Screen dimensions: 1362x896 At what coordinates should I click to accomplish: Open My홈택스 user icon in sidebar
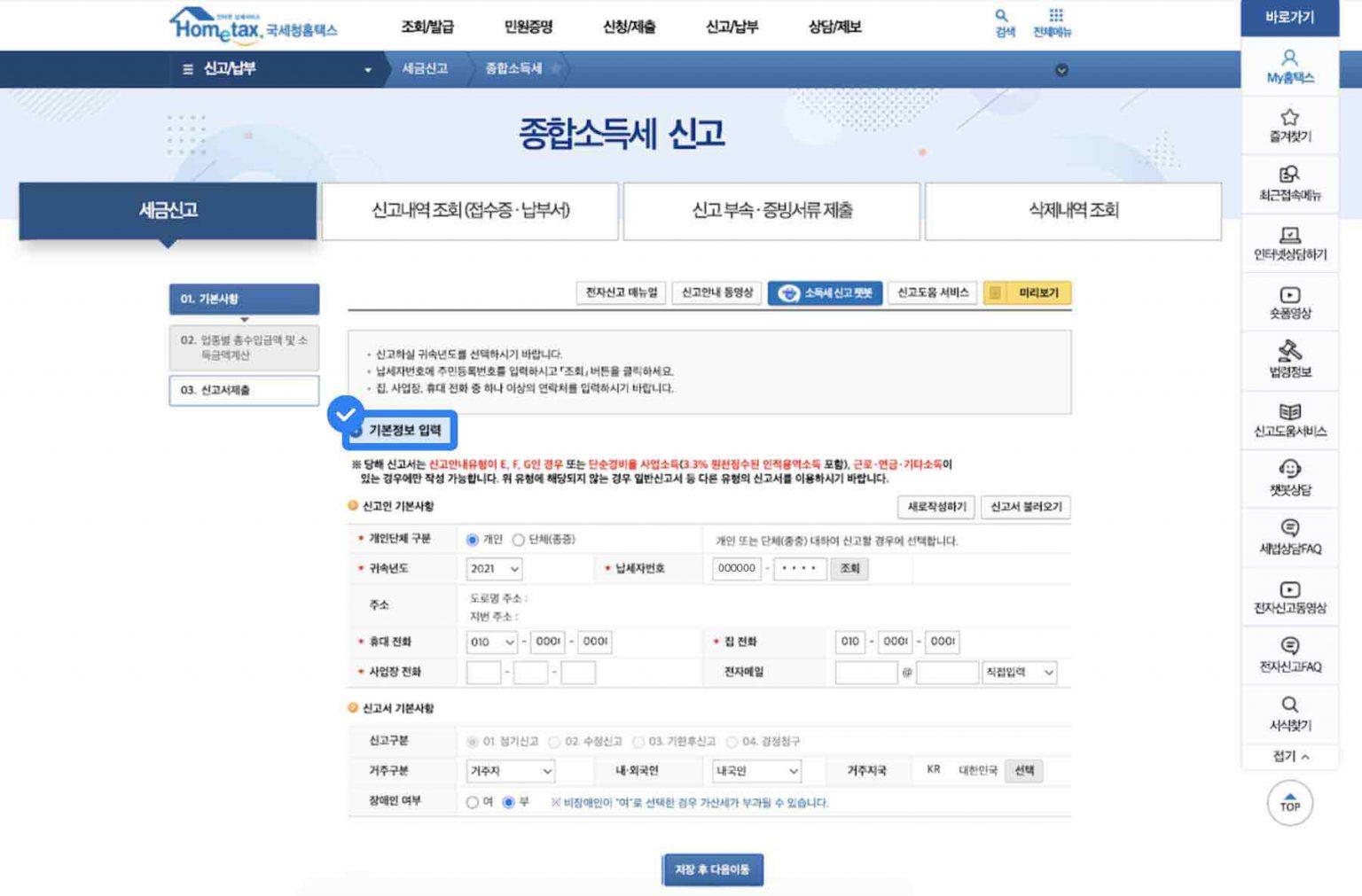(1289, 58)
